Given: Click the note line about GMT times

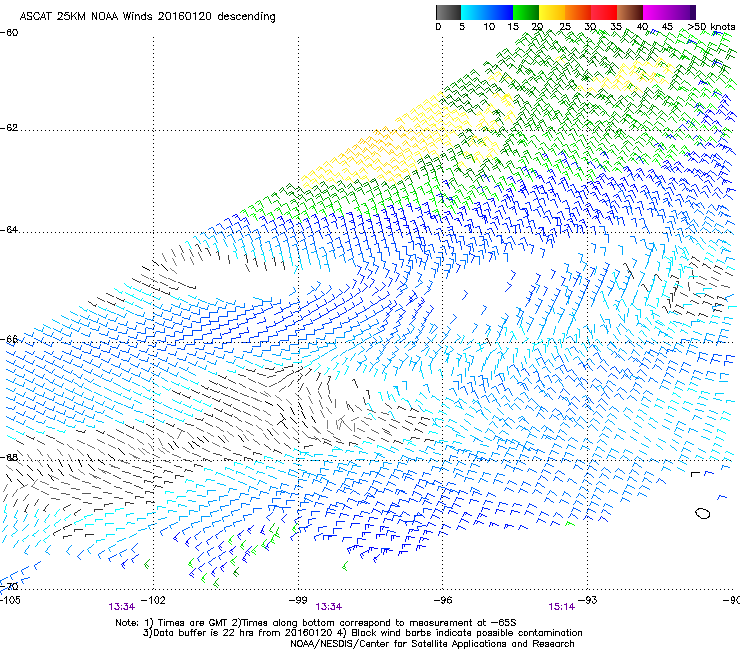Looking at the screenshot, I should [316, 623].
